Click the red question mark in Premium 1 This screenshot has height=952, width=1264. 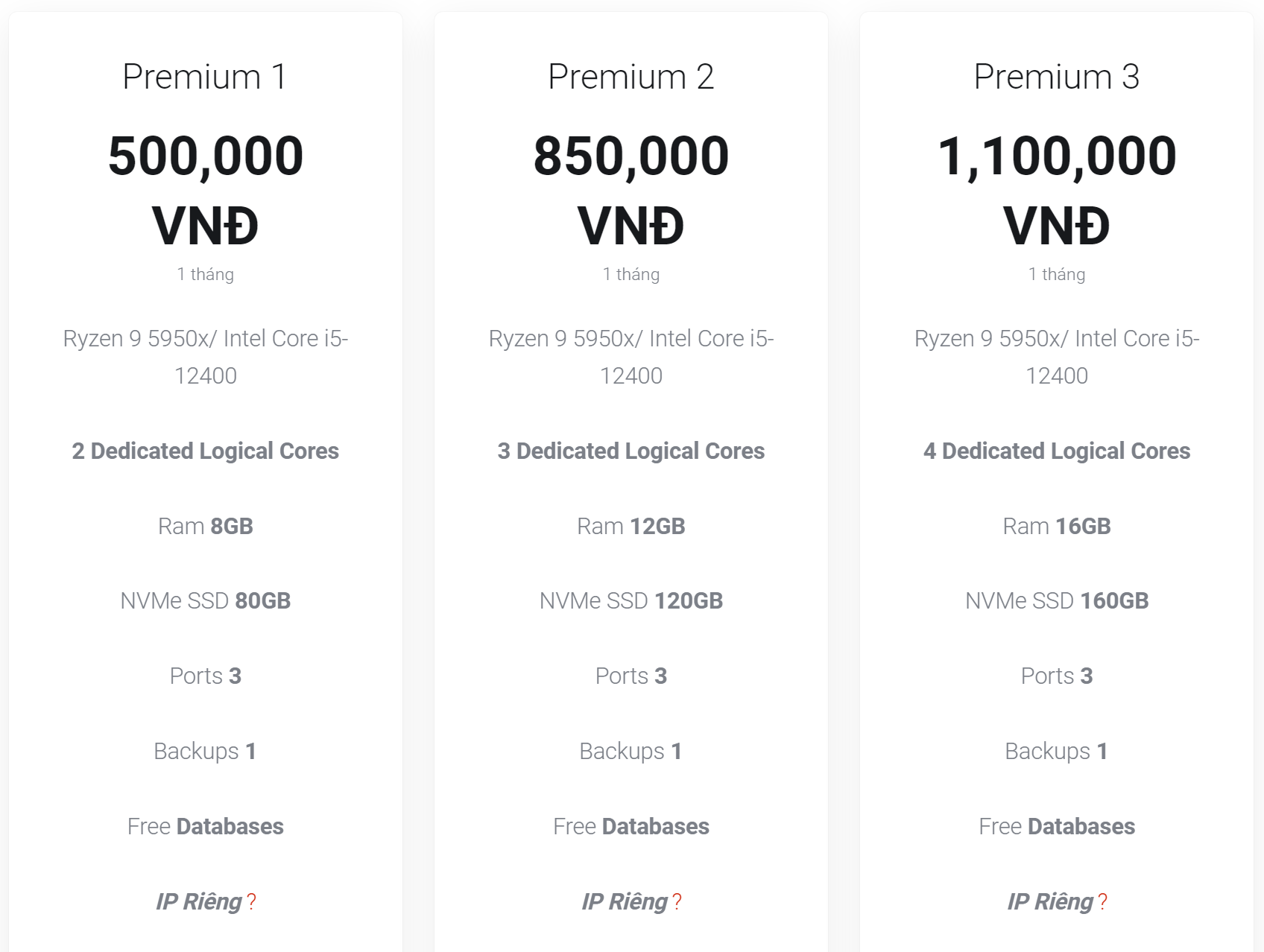pyautogui.click(x=251, y=902)
